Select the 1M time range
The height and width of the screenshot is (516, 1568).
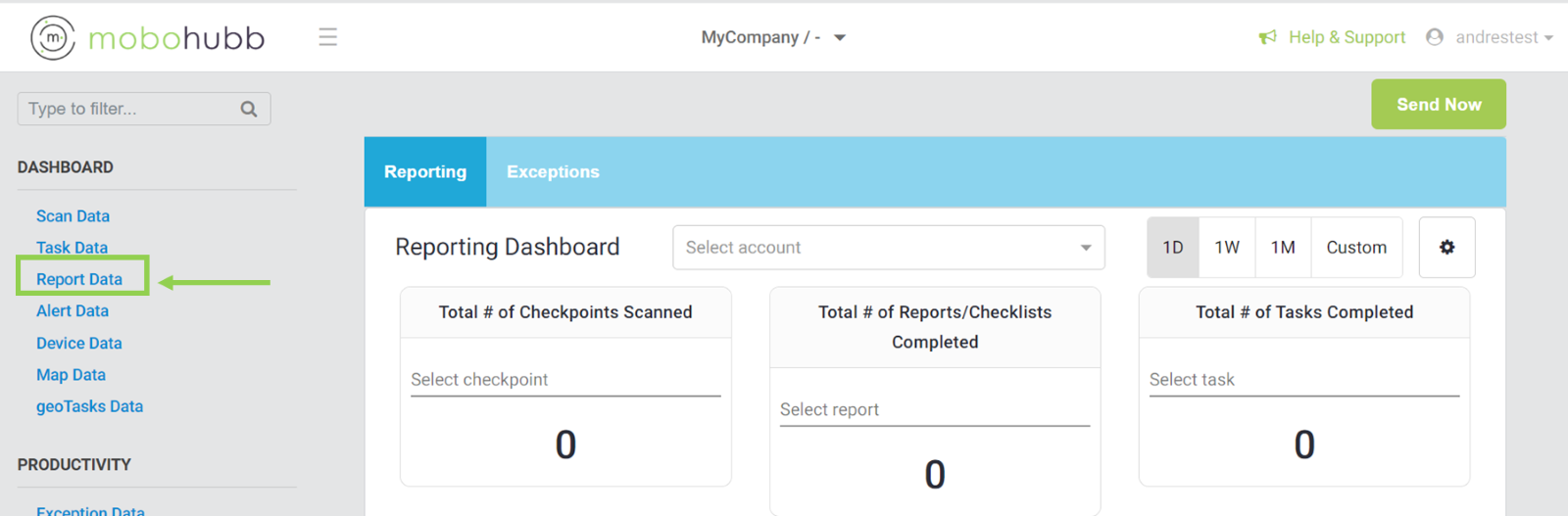[1283, 248]
